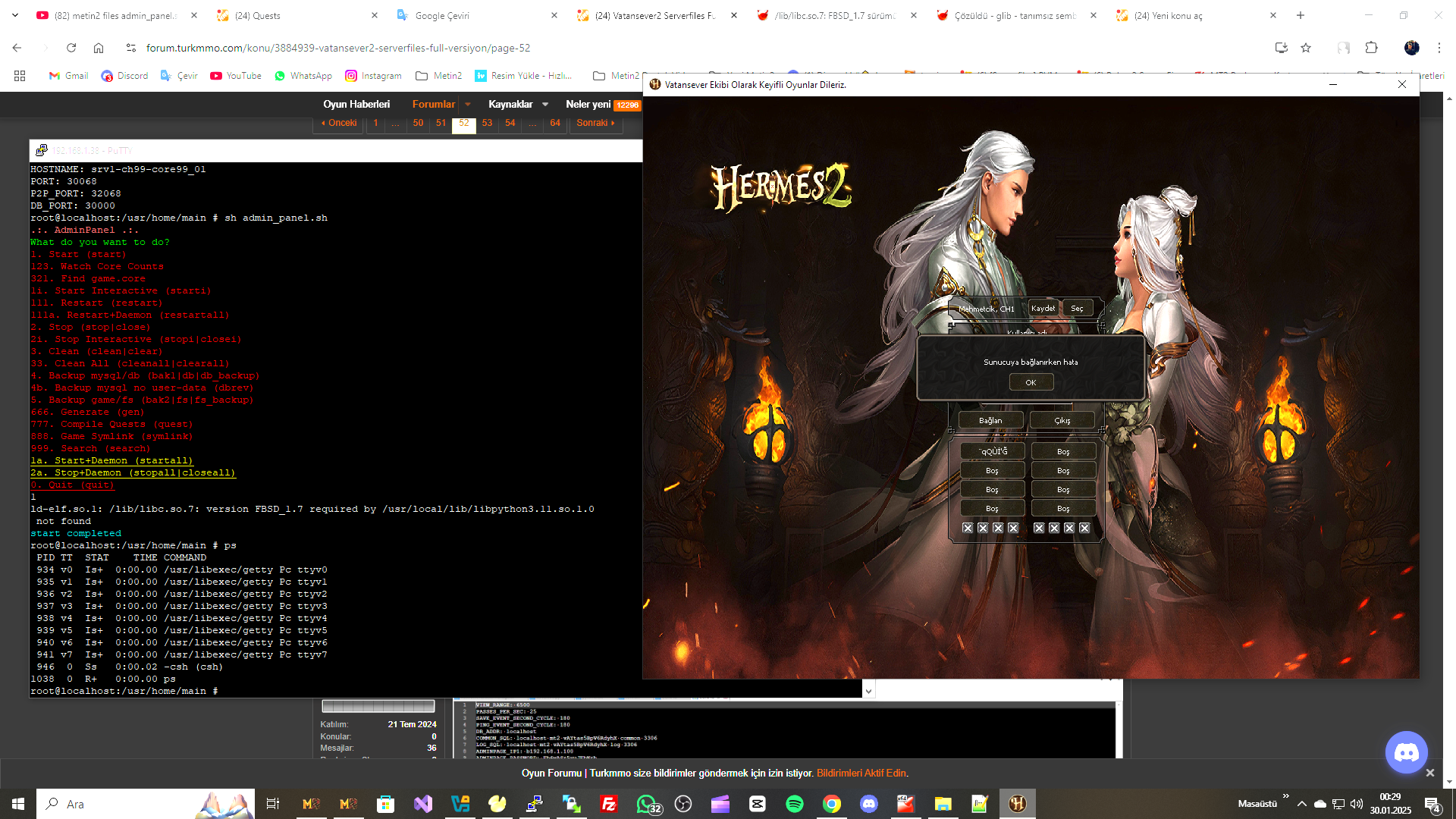The image size is (1456, 819).
Task: Click the Bağlan button in game login
Action: pyautogui.click(x=990, y=420)
